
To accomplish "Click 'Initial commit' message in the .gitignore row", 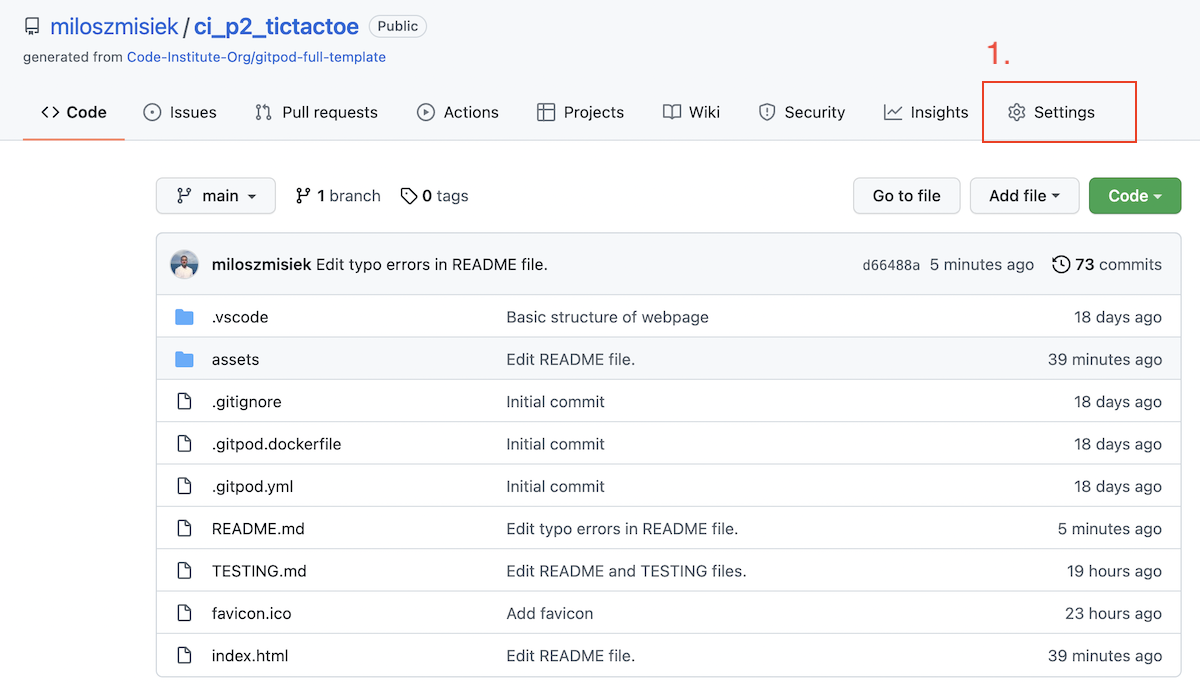I will click(x=555, y=401).
